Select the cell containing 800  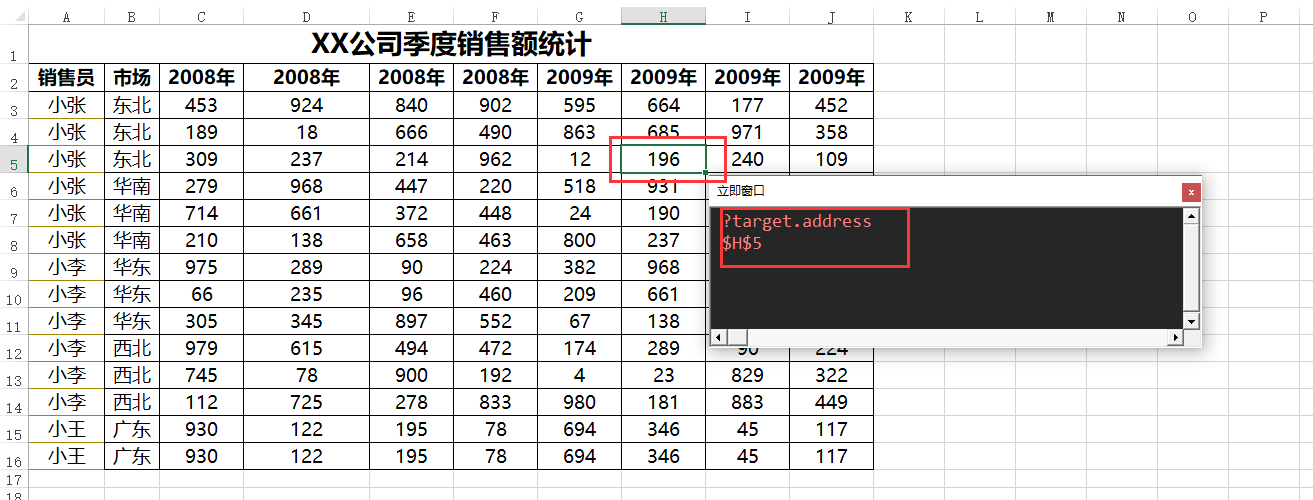[x=579, y=240]
